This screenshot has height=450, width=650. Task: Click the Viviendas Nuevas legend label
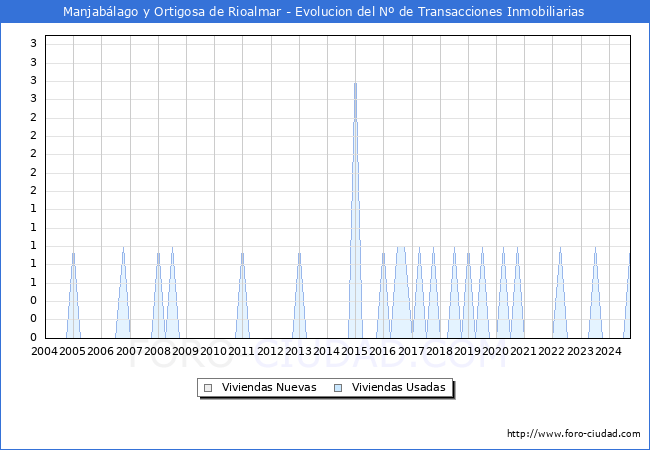pyautogui.click(x=269, y=387)
